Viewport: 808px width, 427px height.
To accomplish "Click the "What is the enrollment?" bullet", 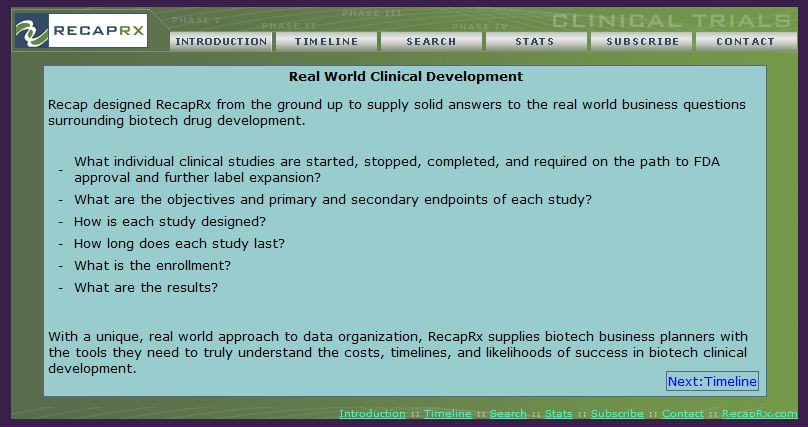I will [153, 266].
